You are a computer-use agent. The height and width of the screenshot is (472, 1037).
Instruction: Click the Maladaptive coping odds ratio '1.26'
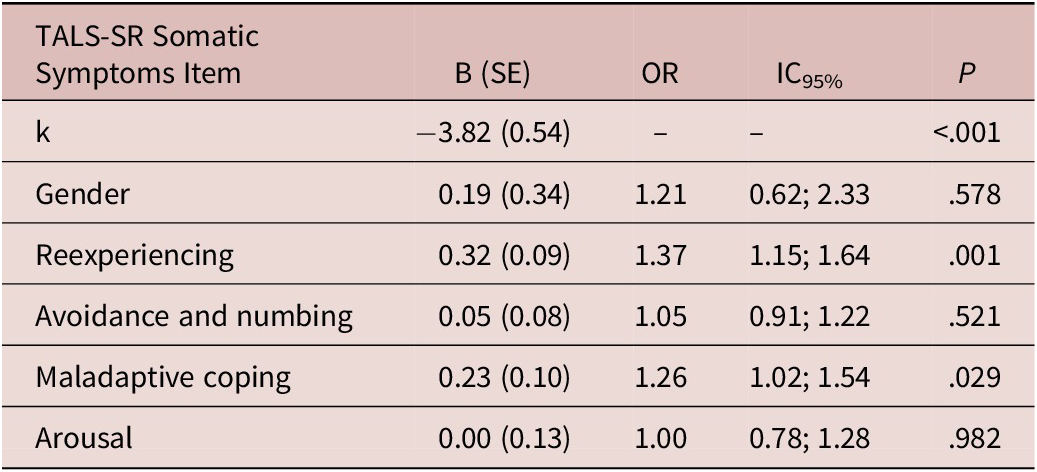click(x=660, y=377)
